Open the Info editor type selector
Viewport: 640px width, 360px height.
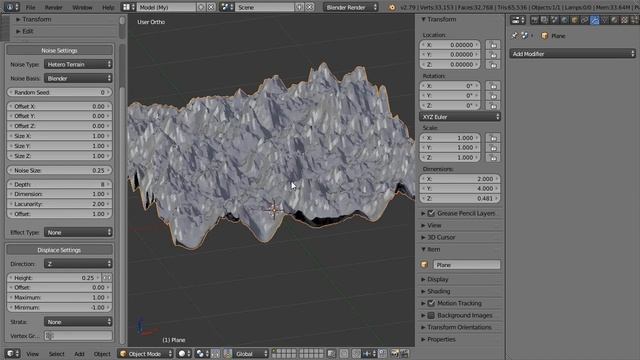point(11,7)
